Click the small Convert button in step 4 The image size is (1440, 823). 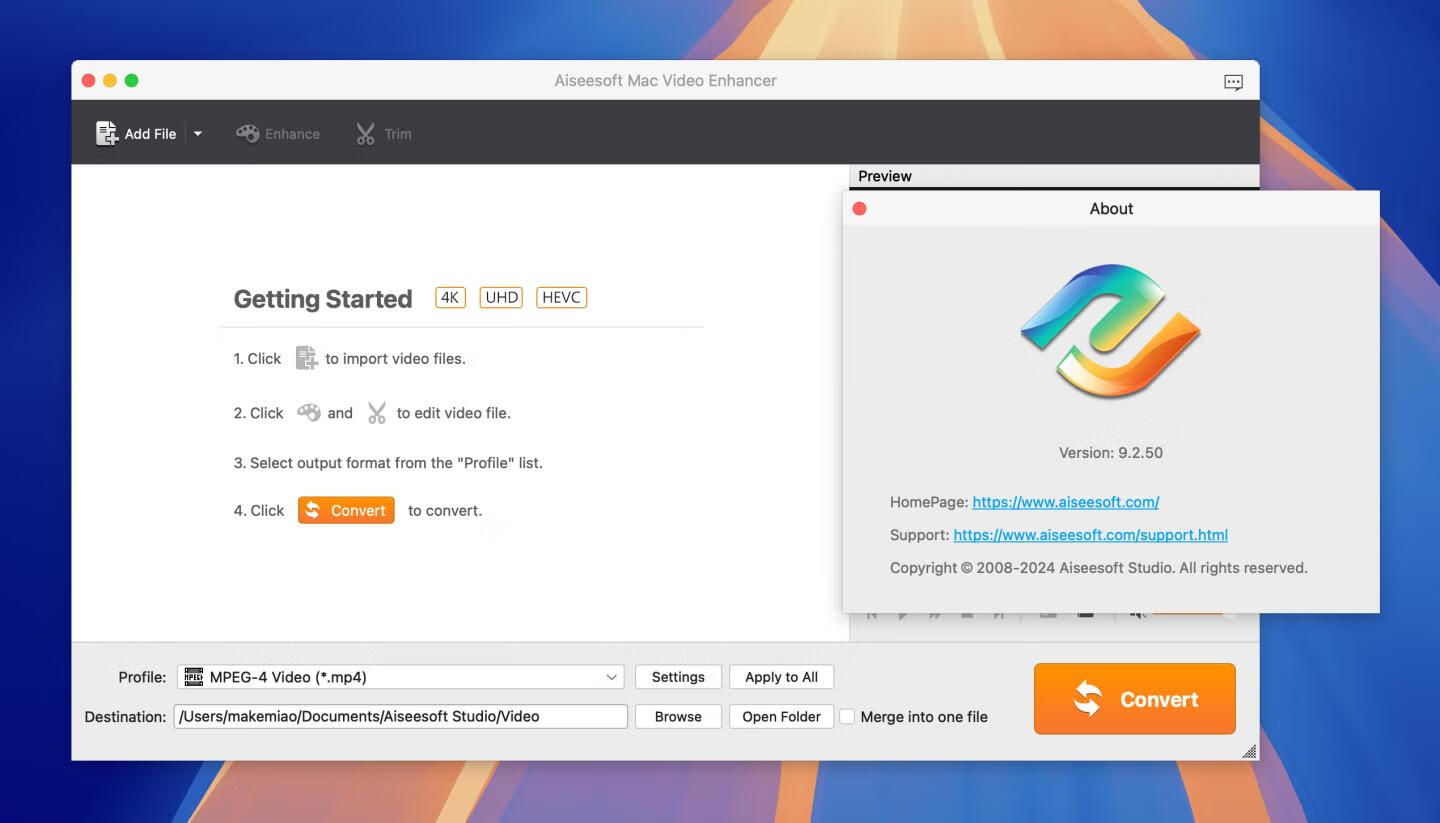point(346,510)
